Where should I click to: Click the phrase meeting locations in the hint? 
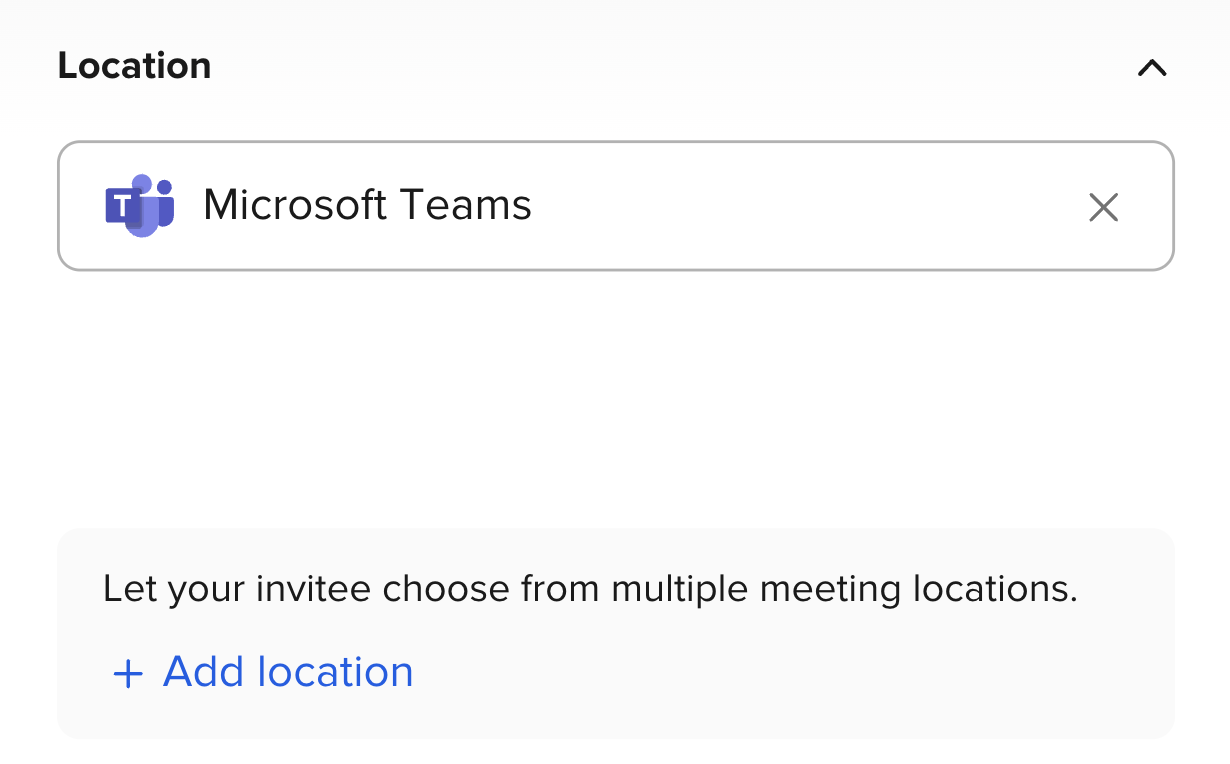918,589
